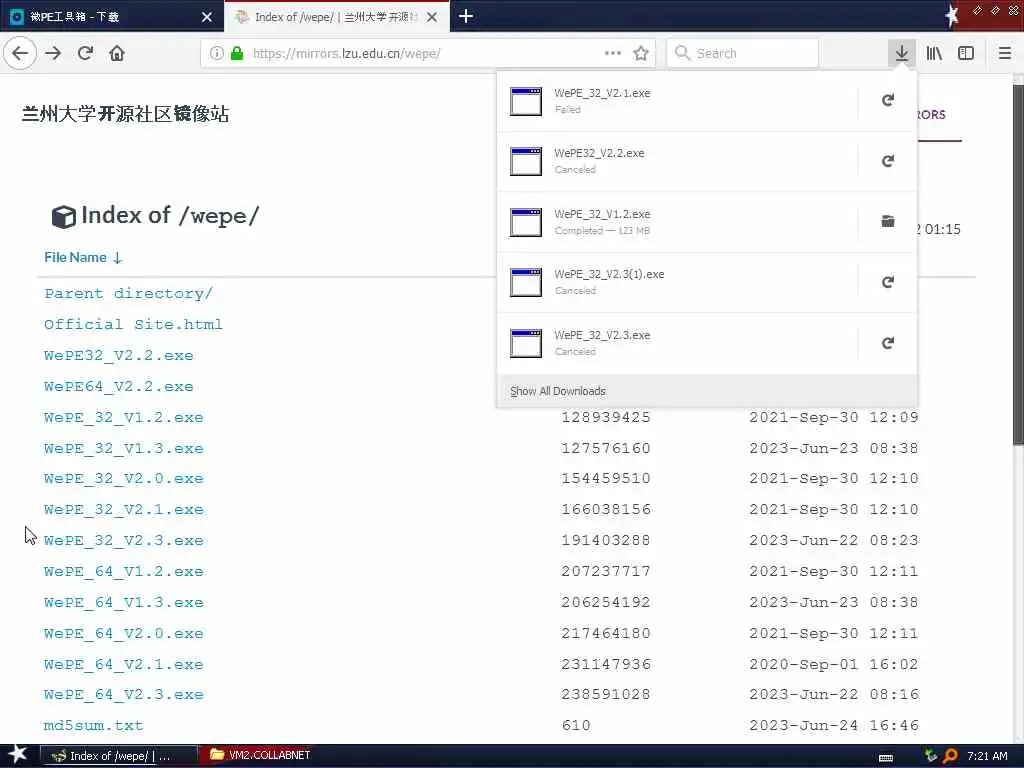This screenshot has height=768, width=1024.
Task: Click the taskbar clock showing 7:21 AM
Action: pos(987,756)
